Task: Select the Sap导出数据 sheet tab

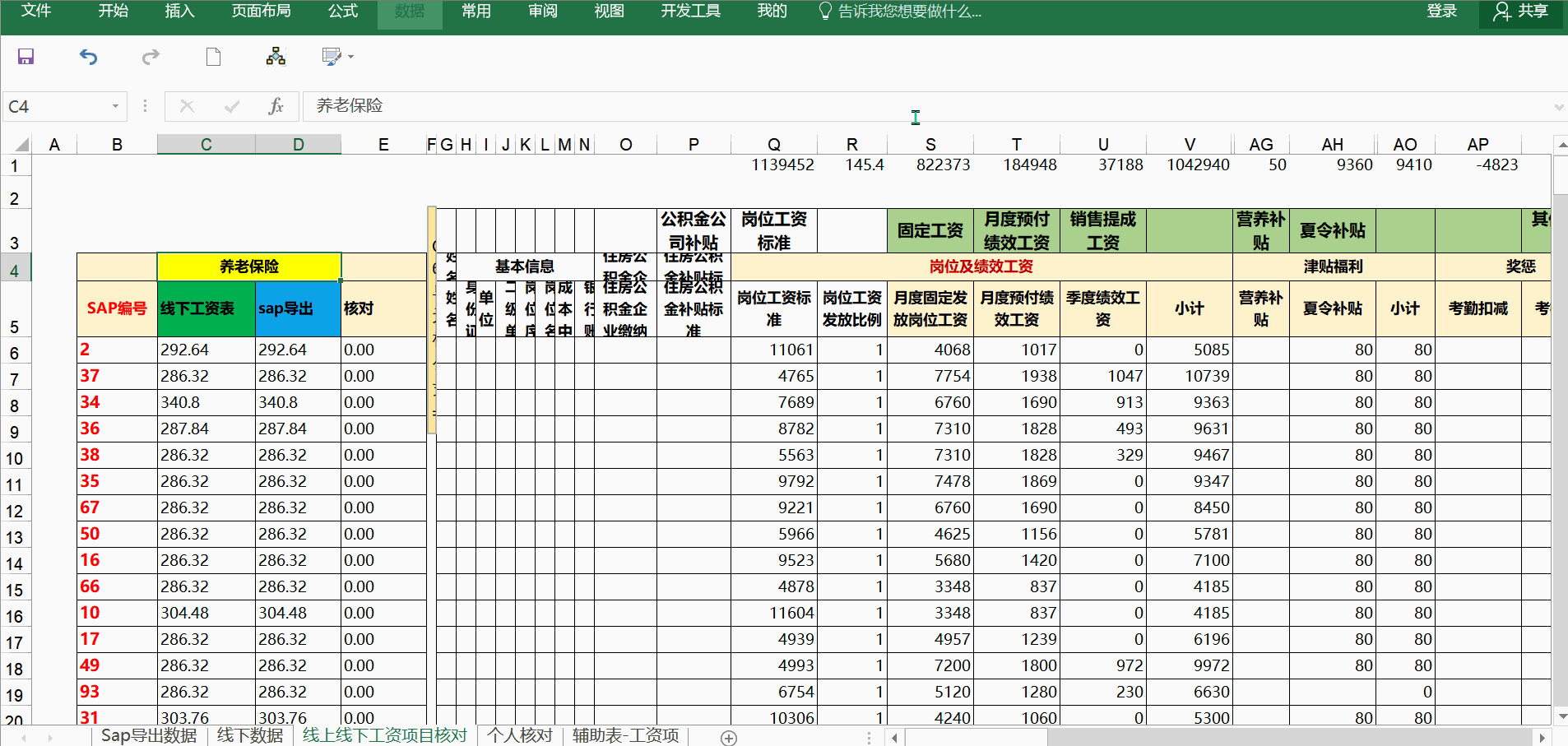Action: pos(146,735)
